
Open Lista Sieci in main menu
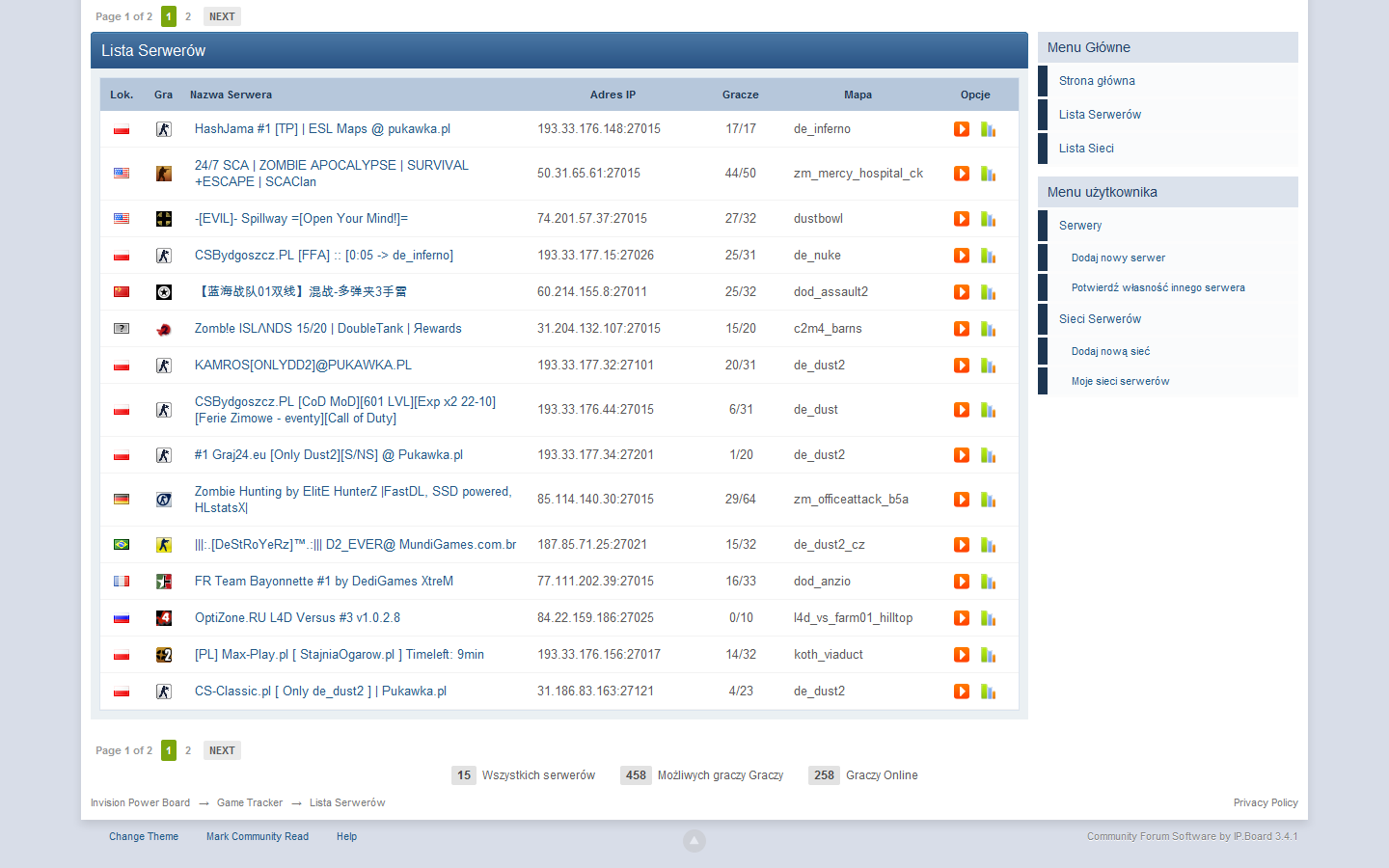(1086, 149)
